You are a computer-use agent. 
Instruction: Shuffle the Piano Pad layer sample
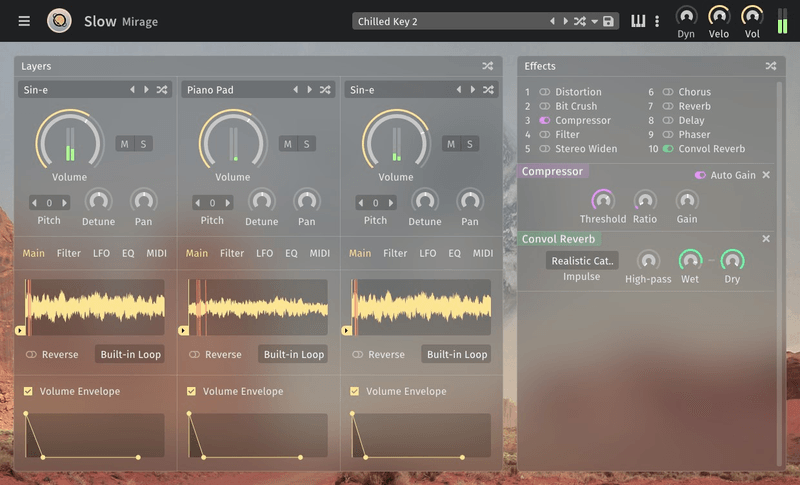pos(325,89)
